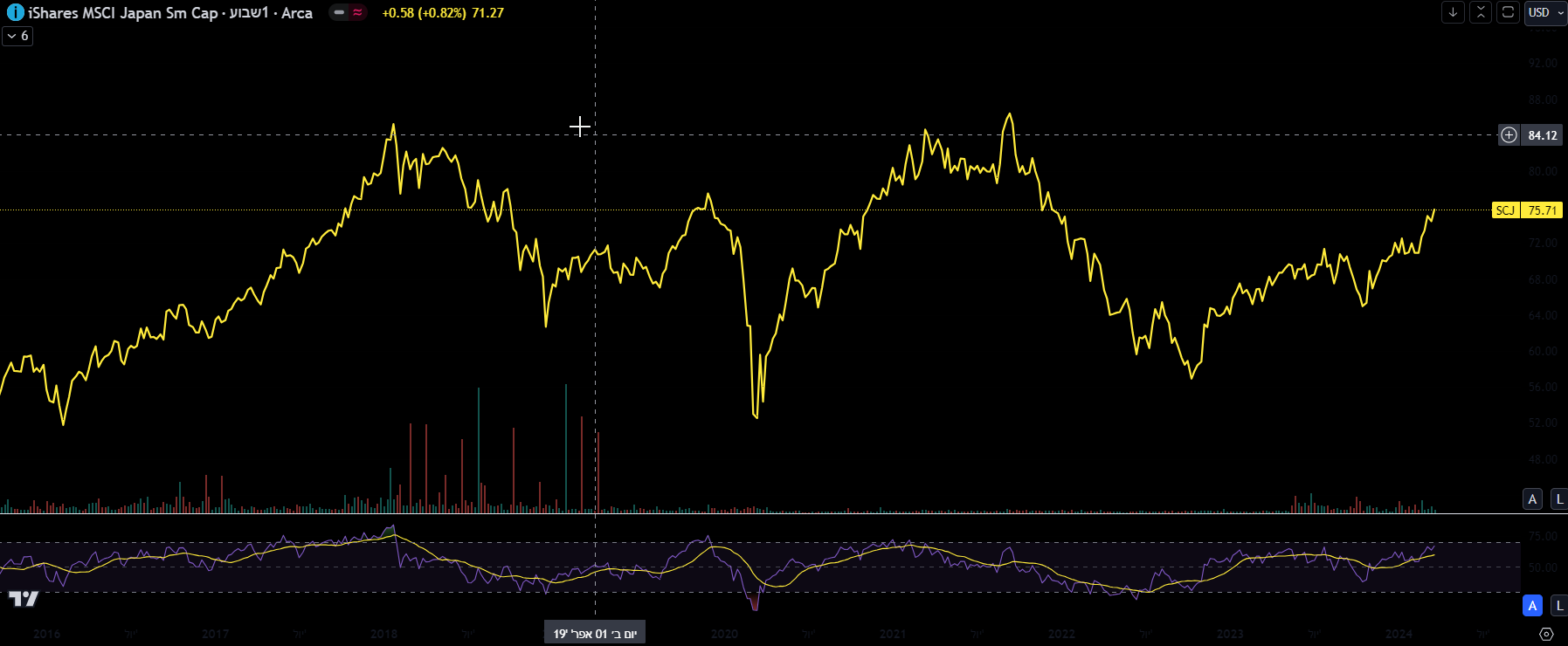Click the plus icon beside 84.12

coord(1509,135)
